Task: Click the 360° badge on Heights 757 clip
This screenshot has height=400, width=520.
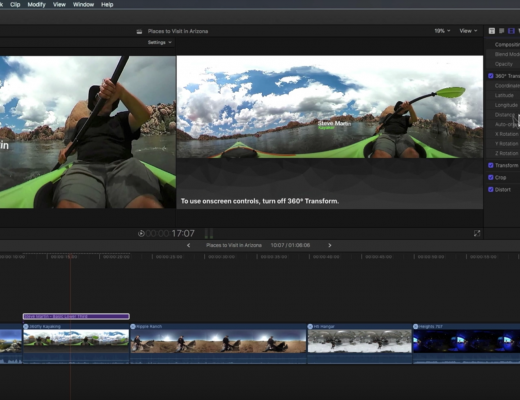Action: click(416, 326)
